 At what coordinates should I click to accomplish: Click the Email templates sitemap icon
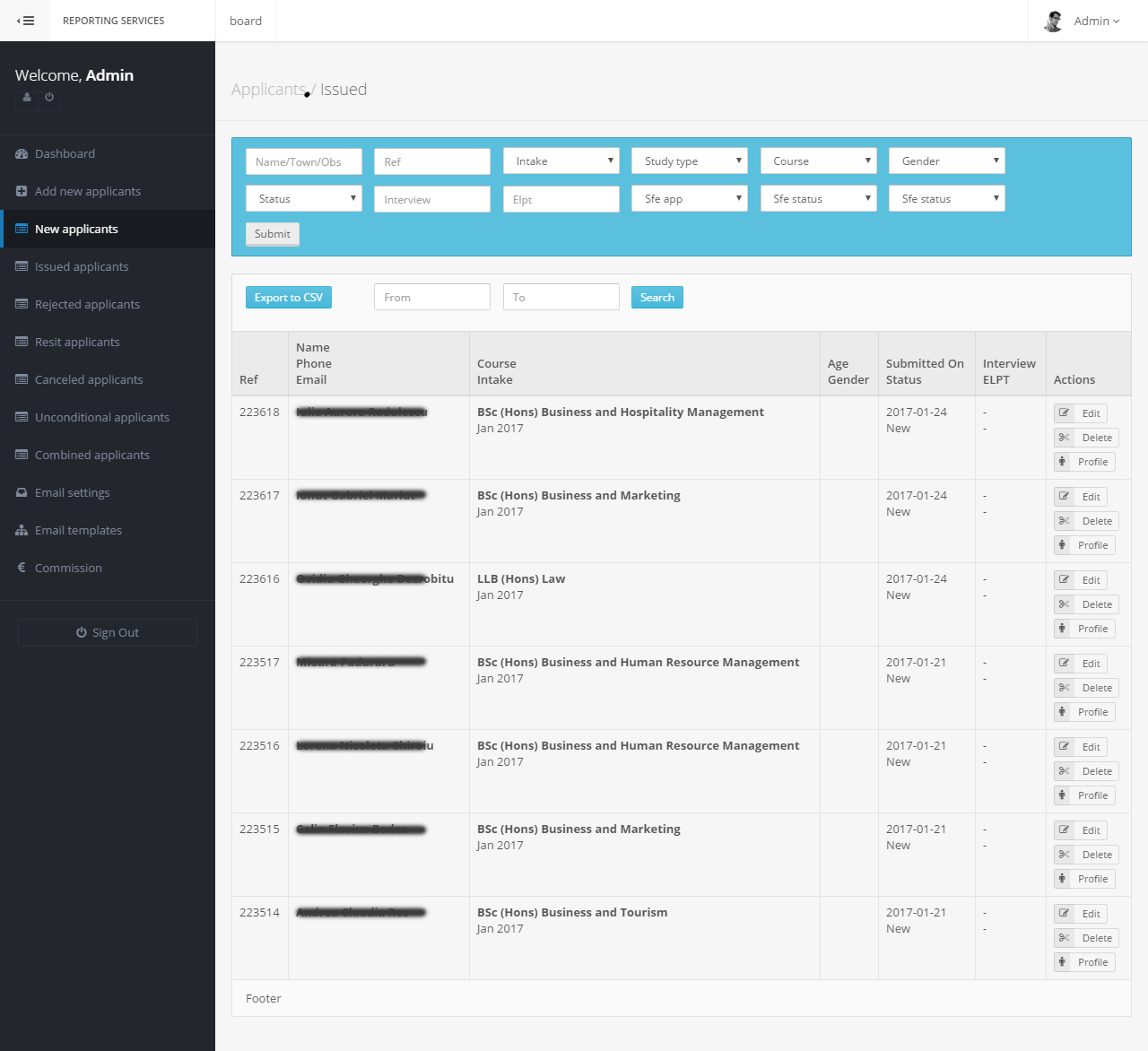[x=22, y=531]
